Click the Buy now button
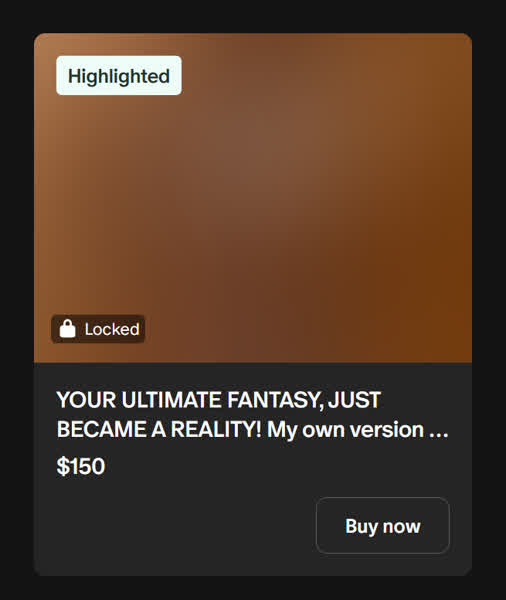Viewport: 506px width, 600px height. (x=383, y=525)
